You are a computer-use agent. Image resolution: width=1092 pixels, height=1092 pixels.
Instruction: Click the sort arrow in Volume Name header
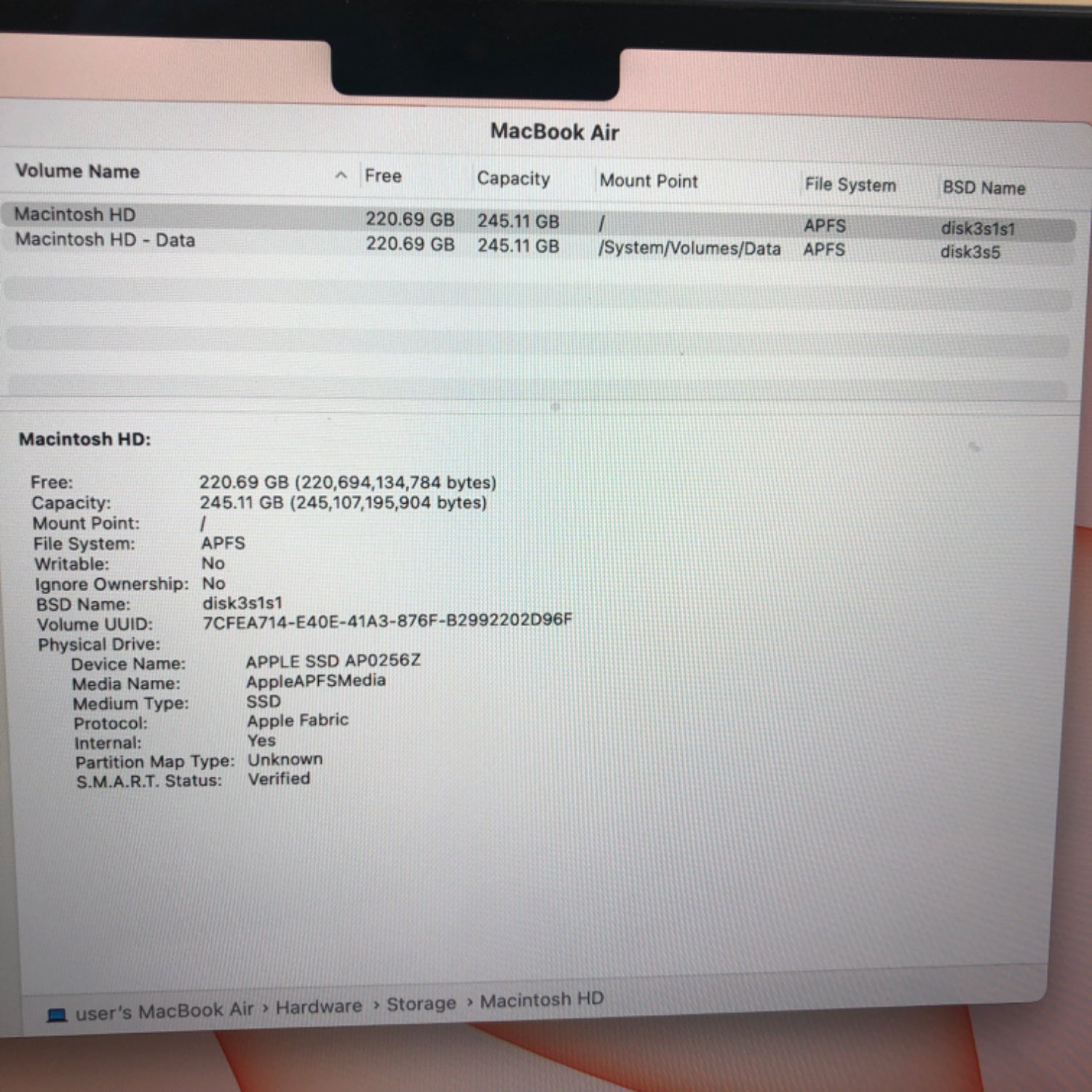[x=341, y=175]
